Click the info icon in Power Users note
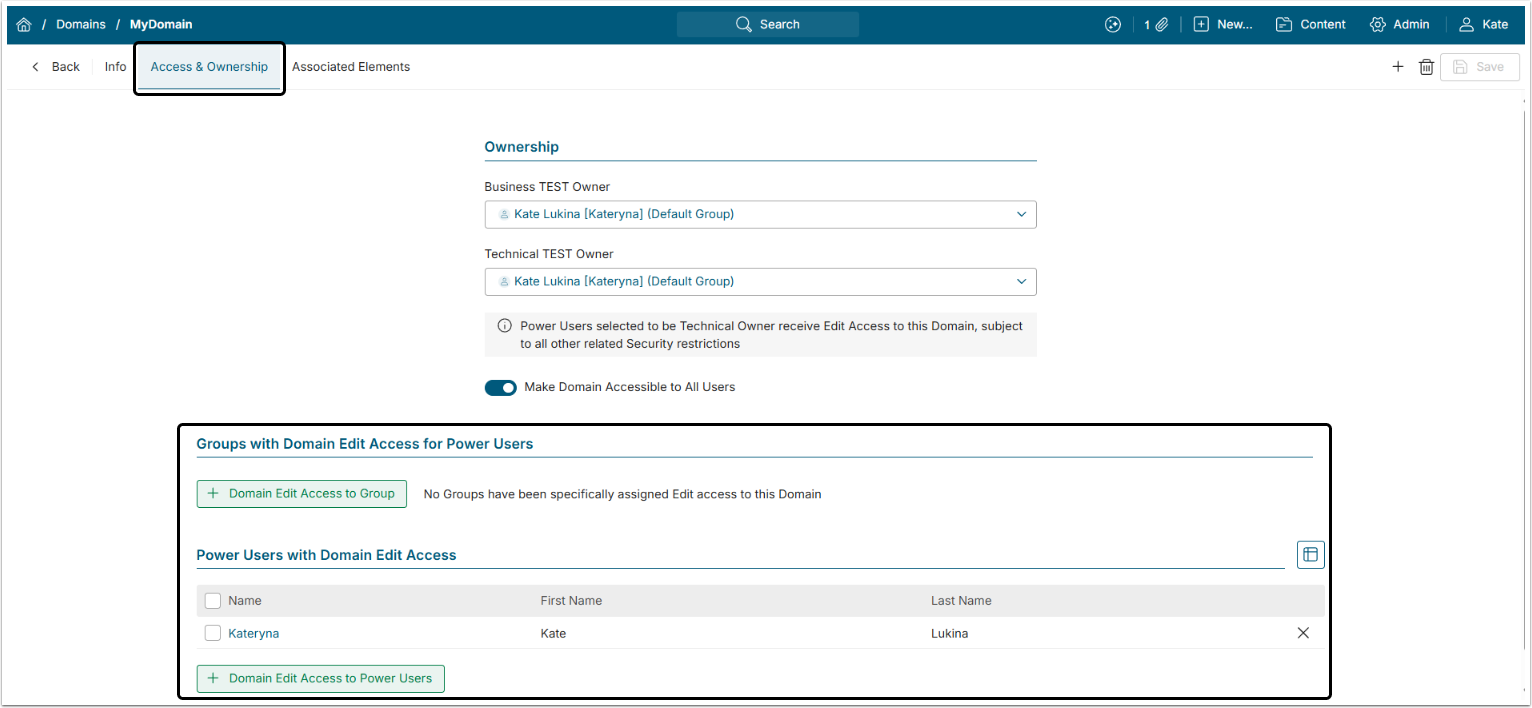This screenshot has height=708, width=1532. pos(505,326)
